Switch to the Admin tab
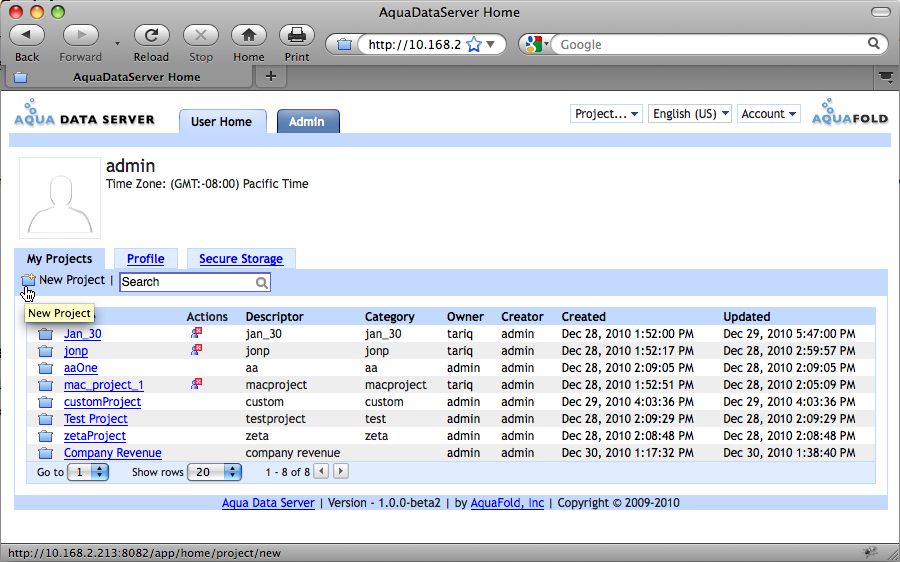This screenshot has width=900, height=562. point(308,121)
